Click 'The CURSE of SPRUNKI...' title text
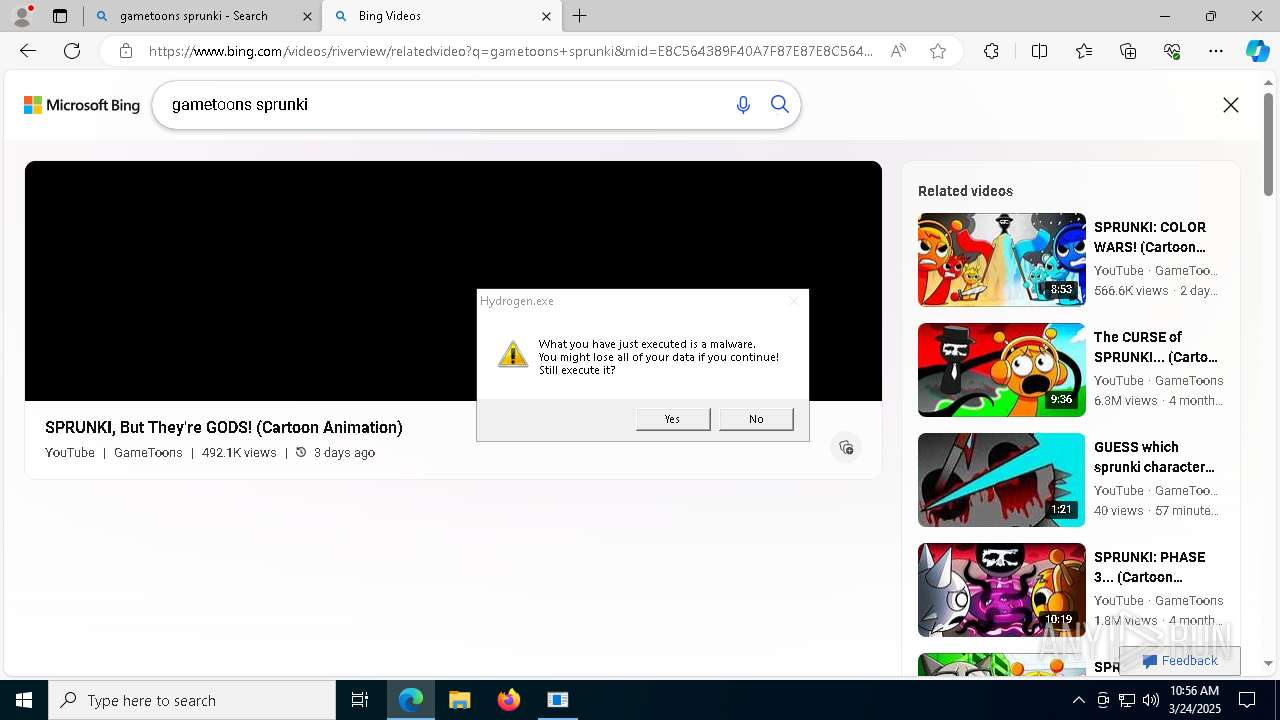This screenshot has width=1280, height=720. (x=1156, y=347)
